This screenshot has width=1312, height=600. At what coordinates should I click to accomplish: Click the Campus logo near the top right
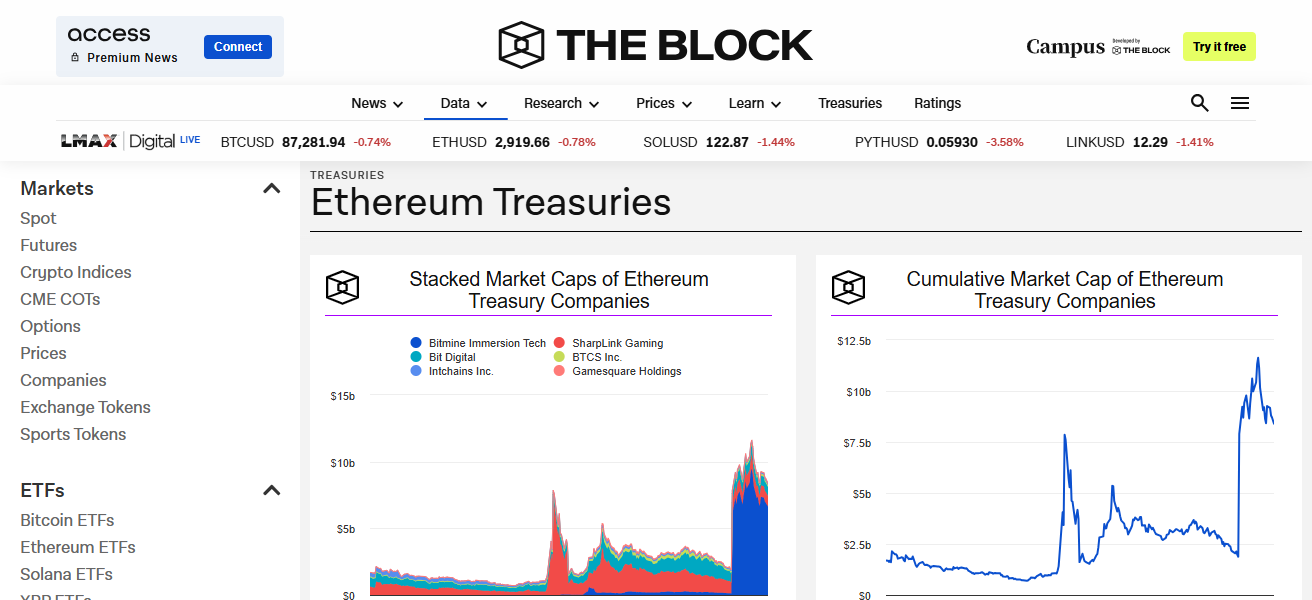[x=1064, y=46]
